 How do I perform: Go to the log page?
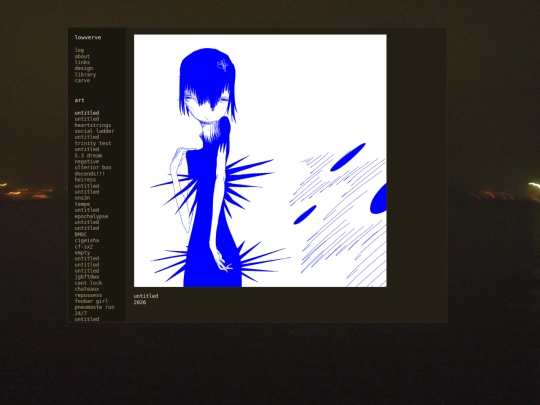click(79, 50)
